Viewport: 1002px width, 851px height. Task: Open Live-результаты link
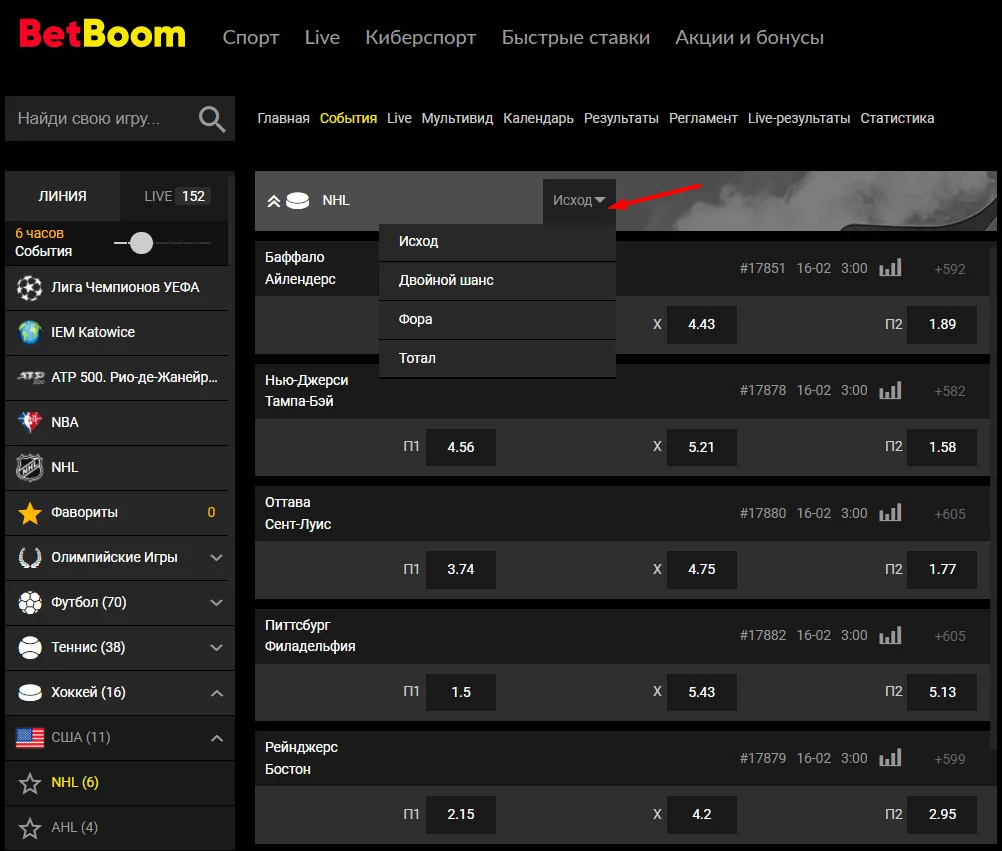[799, 118]
